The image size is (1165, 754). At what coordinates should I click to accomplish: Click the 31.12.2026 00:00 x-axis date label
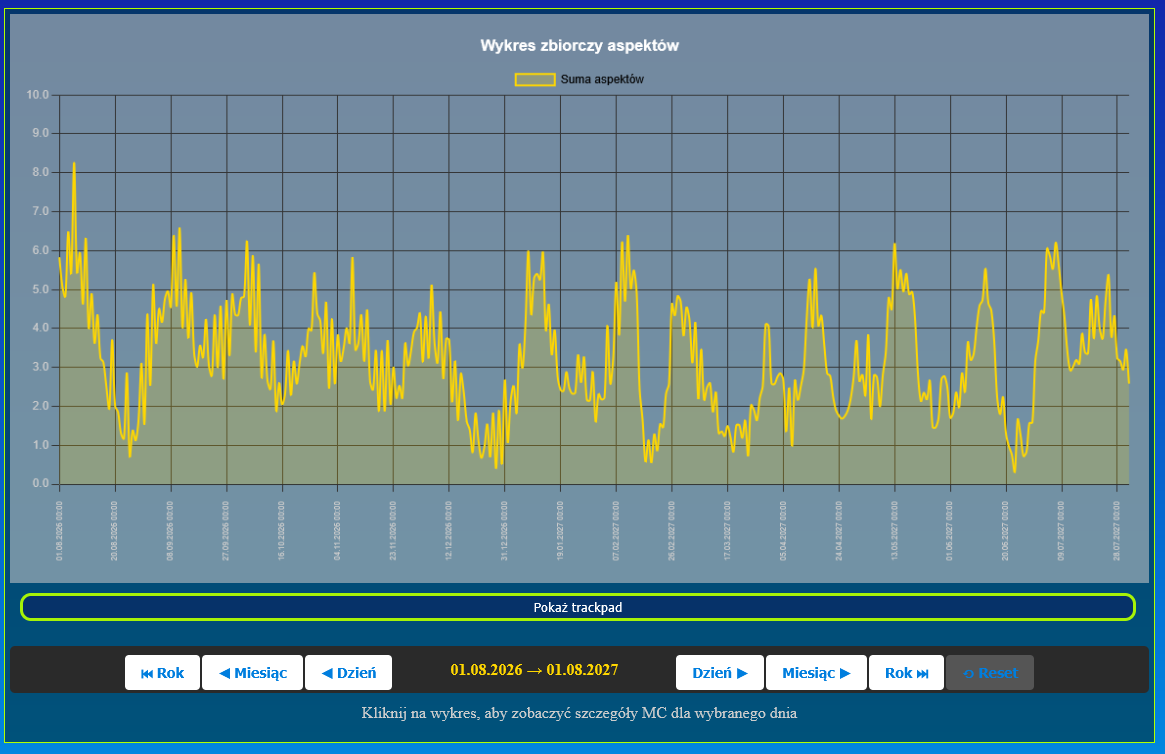pos(504,530)
